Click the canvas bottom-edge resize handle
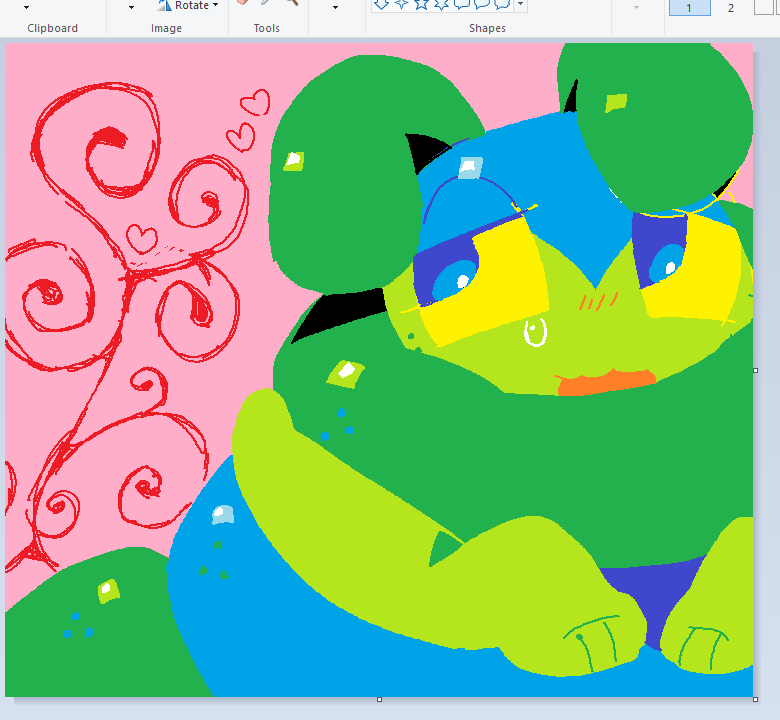Image resolution: width=780 pixels, height=720 pixels. coord(380,700)
